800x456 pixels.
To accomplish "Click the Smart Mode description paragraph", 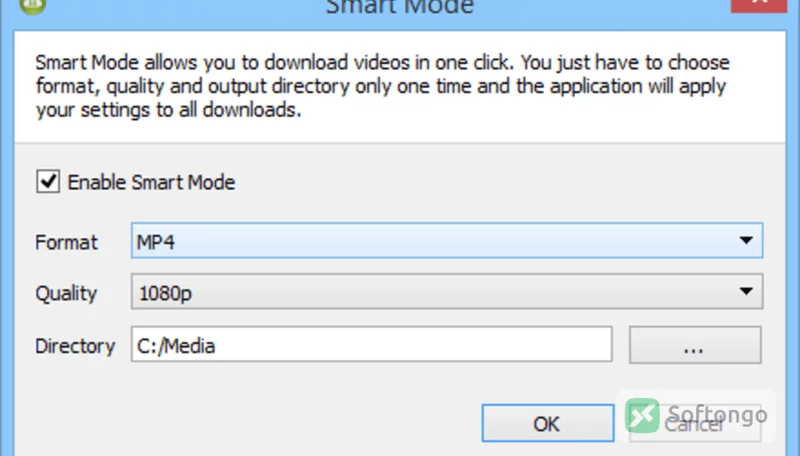I will tap(383, 86).
